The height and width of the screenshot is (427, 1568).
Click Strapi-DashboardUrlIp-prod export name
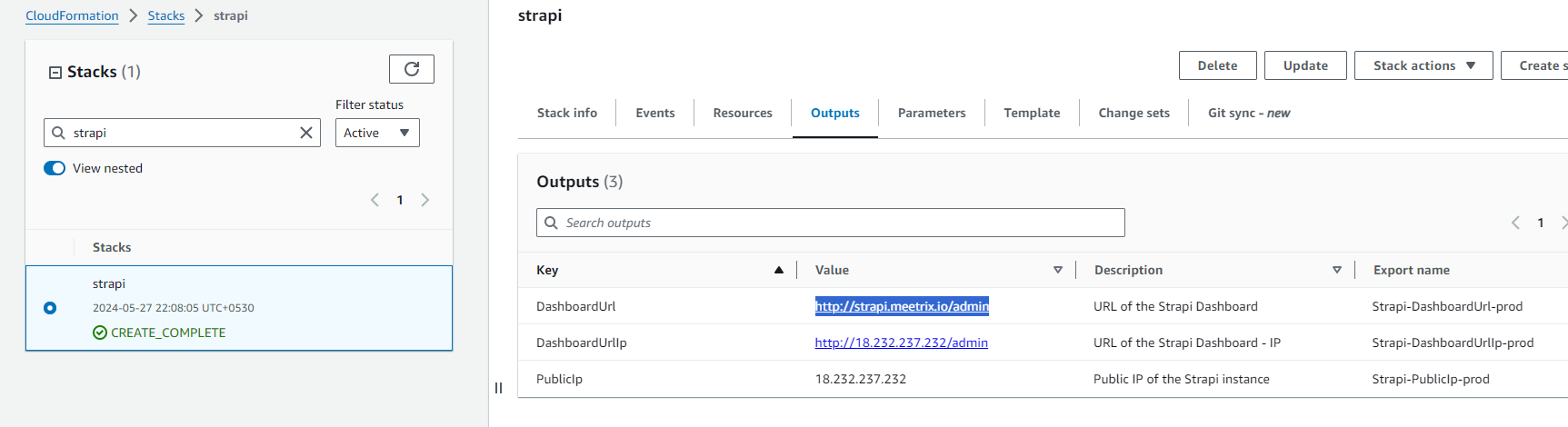[x=1453, y=343]
